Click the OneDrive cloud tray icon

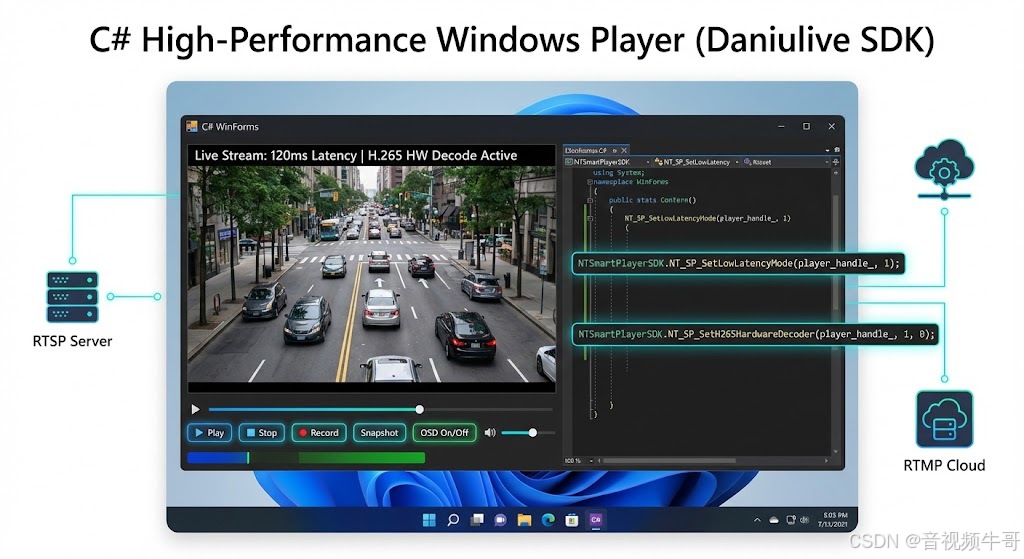click(774, 520)
